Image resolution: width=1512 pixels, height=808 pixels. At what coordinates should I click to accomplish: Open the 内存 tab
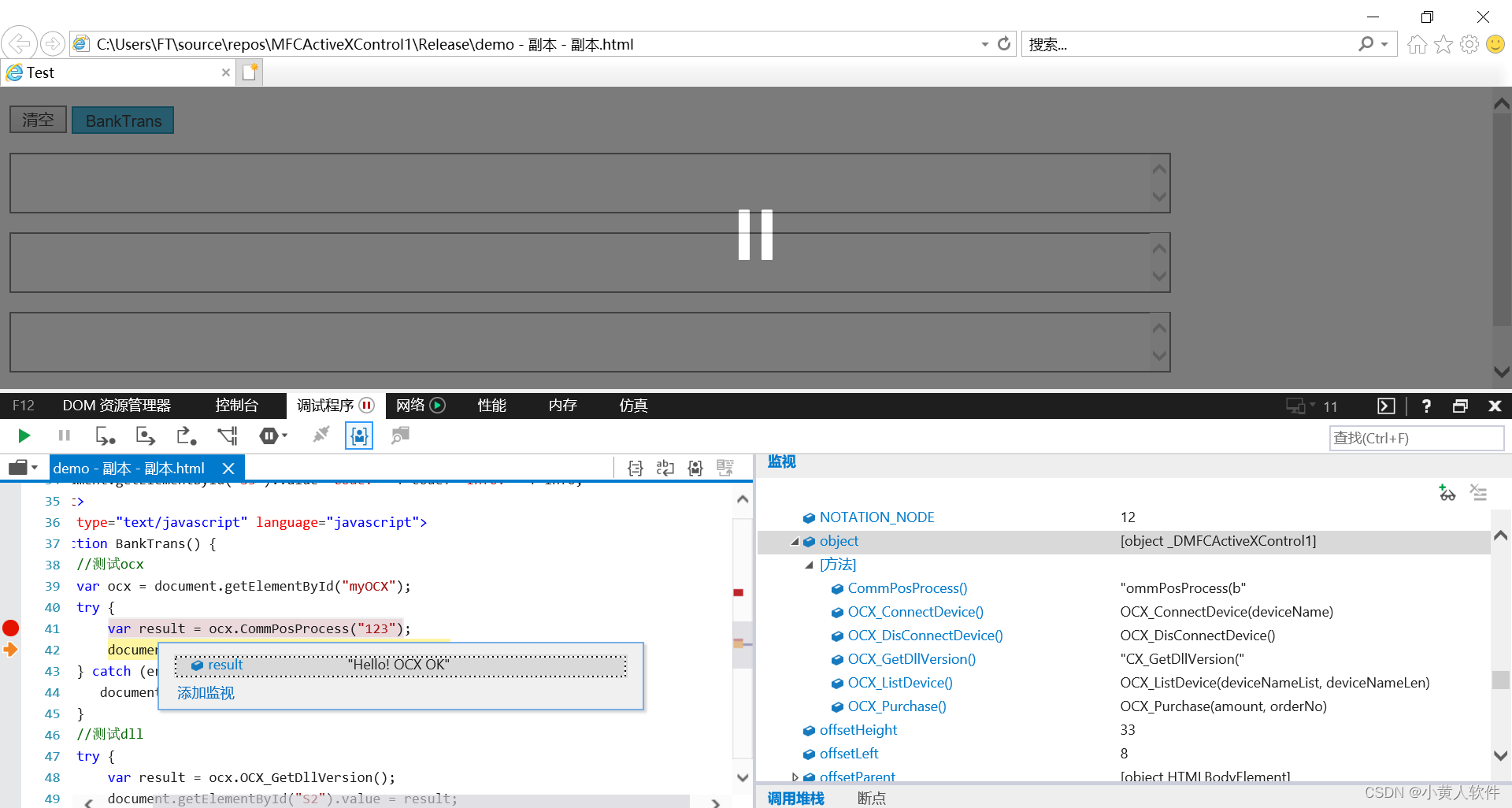tap(563, 406)
